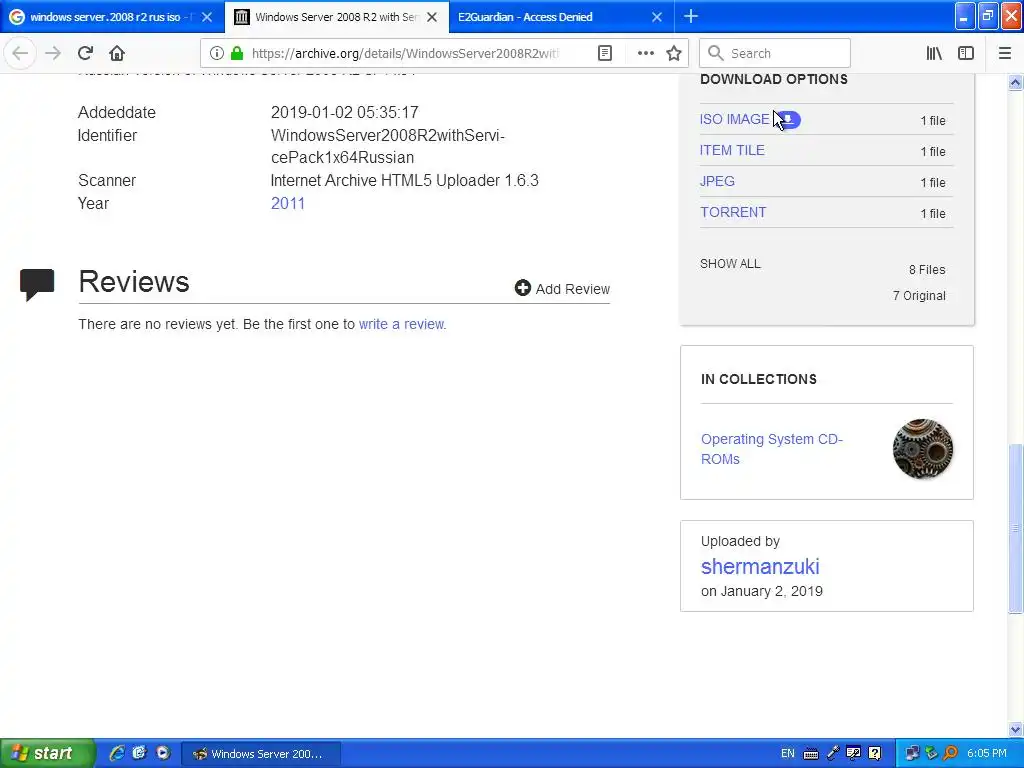Click the Internet Archive HTML5 Uploader 1.6.3 text
The height and width of the screenshot is (768, 1024).
click(404, 180)
